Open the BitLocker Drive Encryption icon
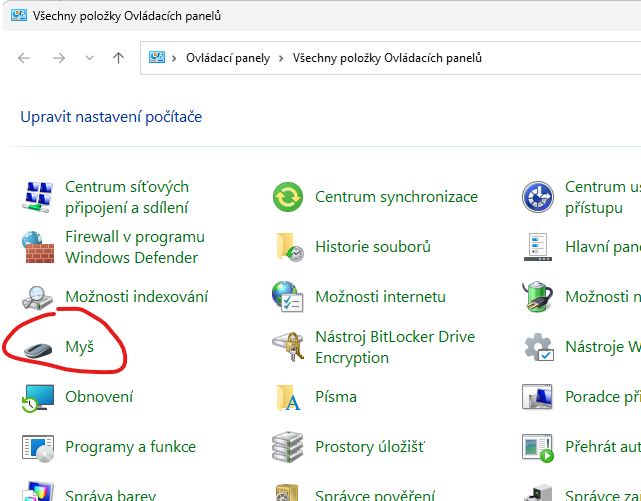This screenshot has height=501, width=641. click(288, 347)
